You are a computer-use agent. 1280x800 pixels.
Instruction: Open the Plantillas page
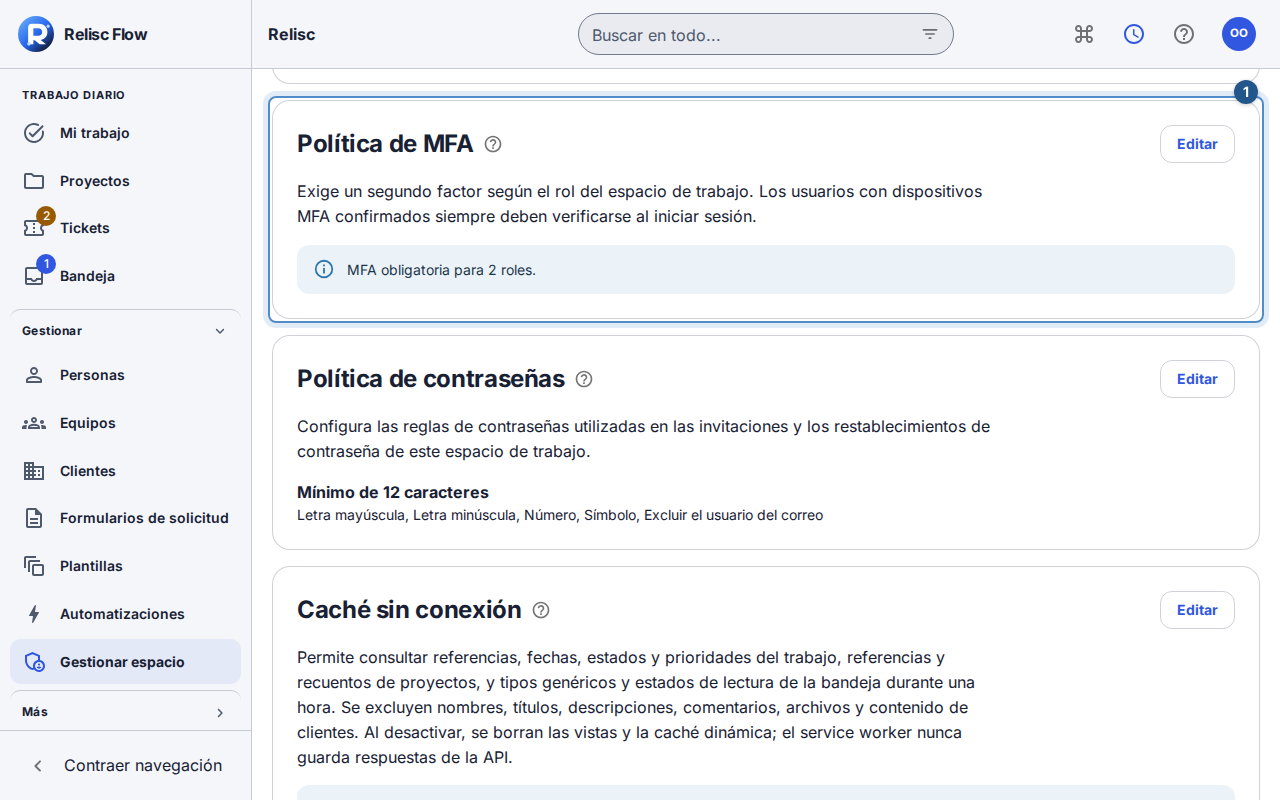(x=125, y=566)
